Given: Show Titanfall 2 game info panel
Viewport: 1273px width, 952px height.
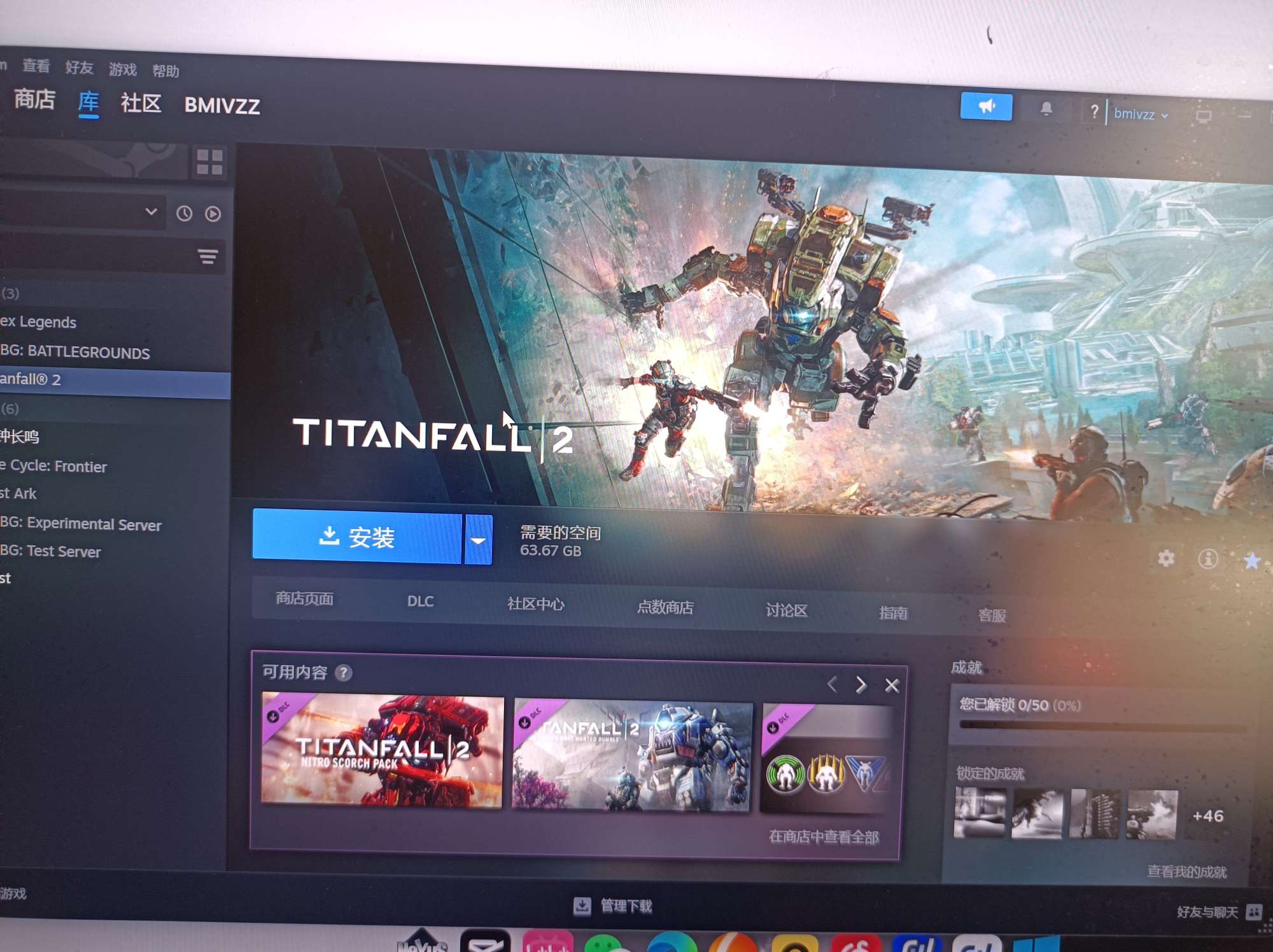Looking at the screenshot, I should pos(1207,559).
